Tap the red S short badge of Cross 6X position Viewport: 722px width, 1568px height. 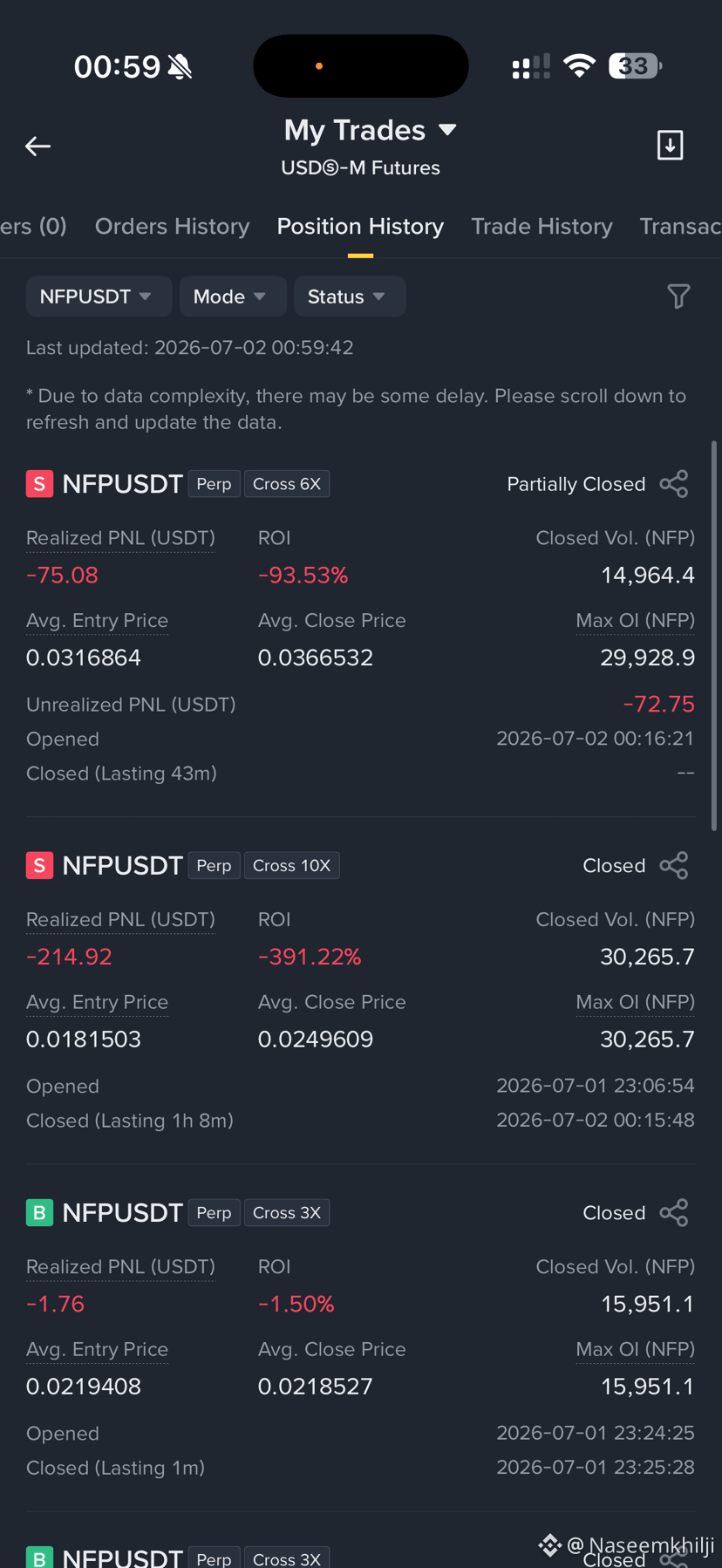click(39, 484)
